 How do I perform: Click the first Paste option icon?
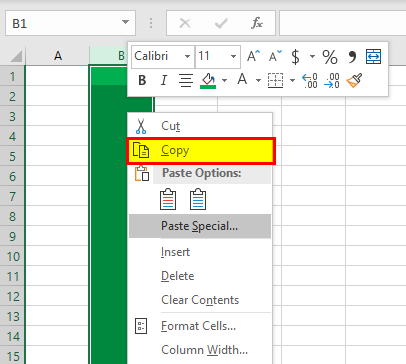coord(168,199)
